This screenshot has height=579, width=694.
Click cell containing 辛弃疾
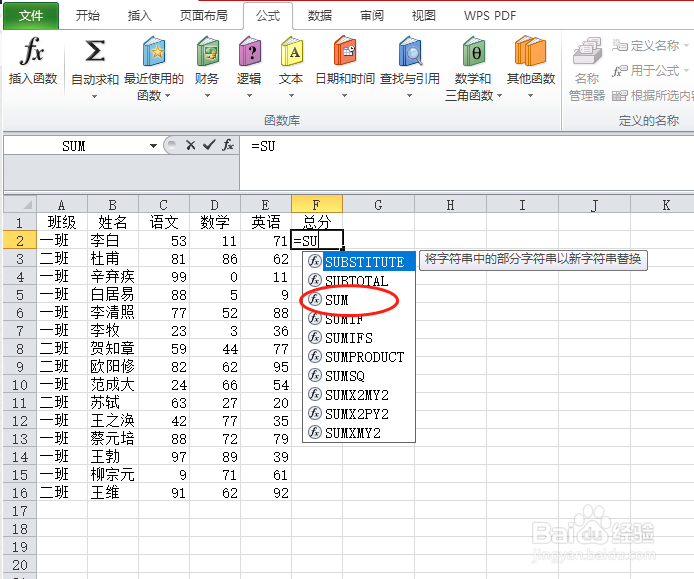pos(113,277)
